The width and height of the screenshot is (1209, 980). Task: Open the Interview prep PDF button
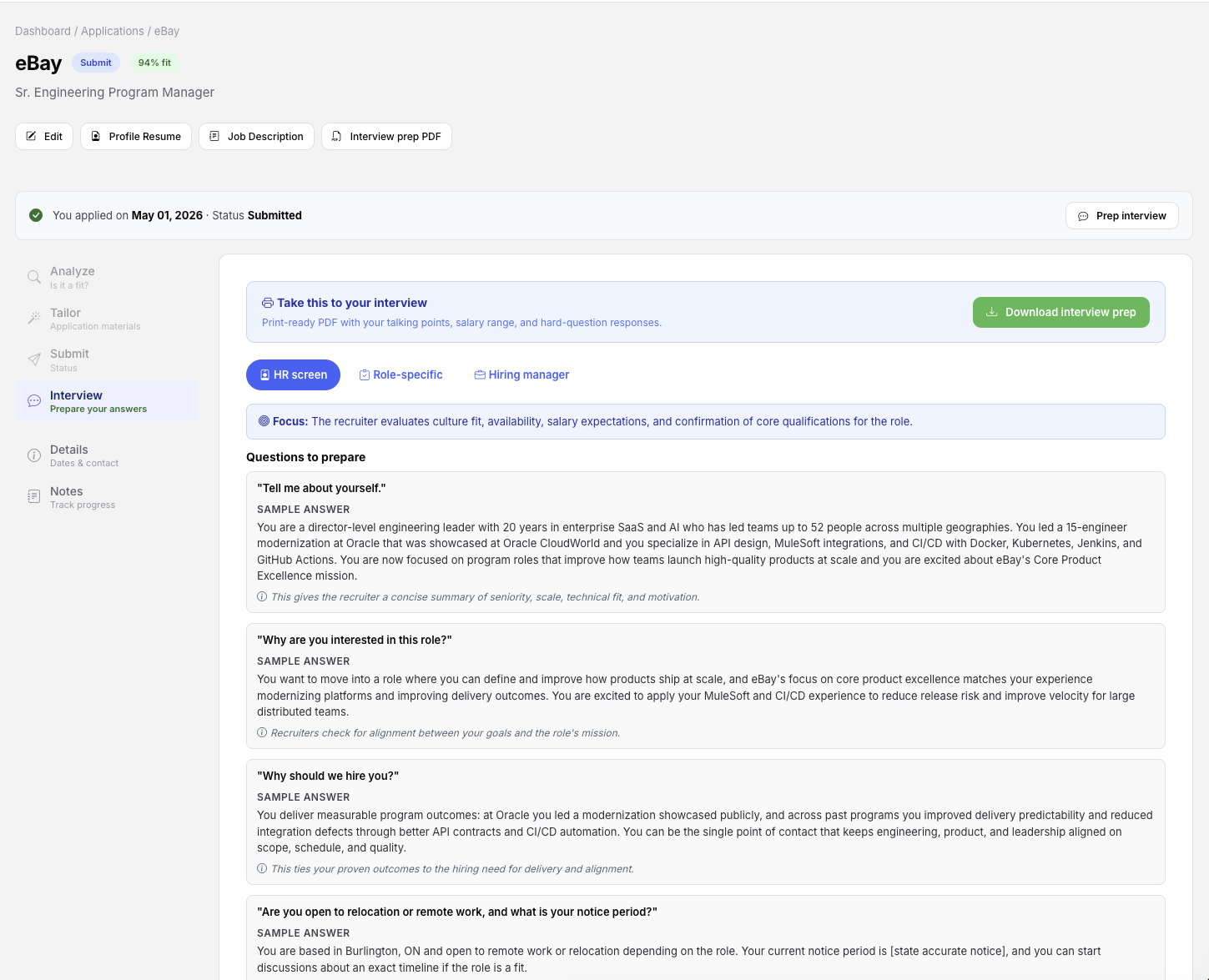click(x=386, y=136)
